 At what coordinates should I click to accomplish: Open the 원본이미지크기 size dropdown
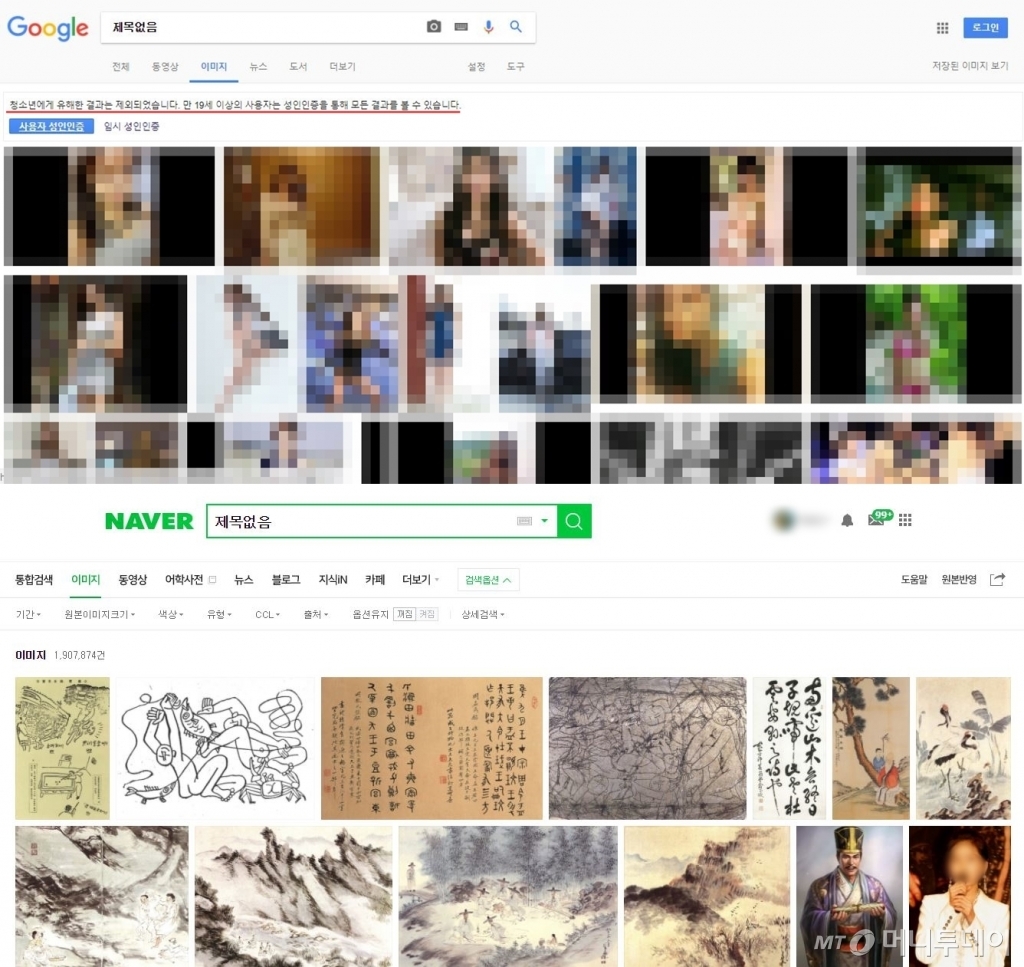pos(98,614)
